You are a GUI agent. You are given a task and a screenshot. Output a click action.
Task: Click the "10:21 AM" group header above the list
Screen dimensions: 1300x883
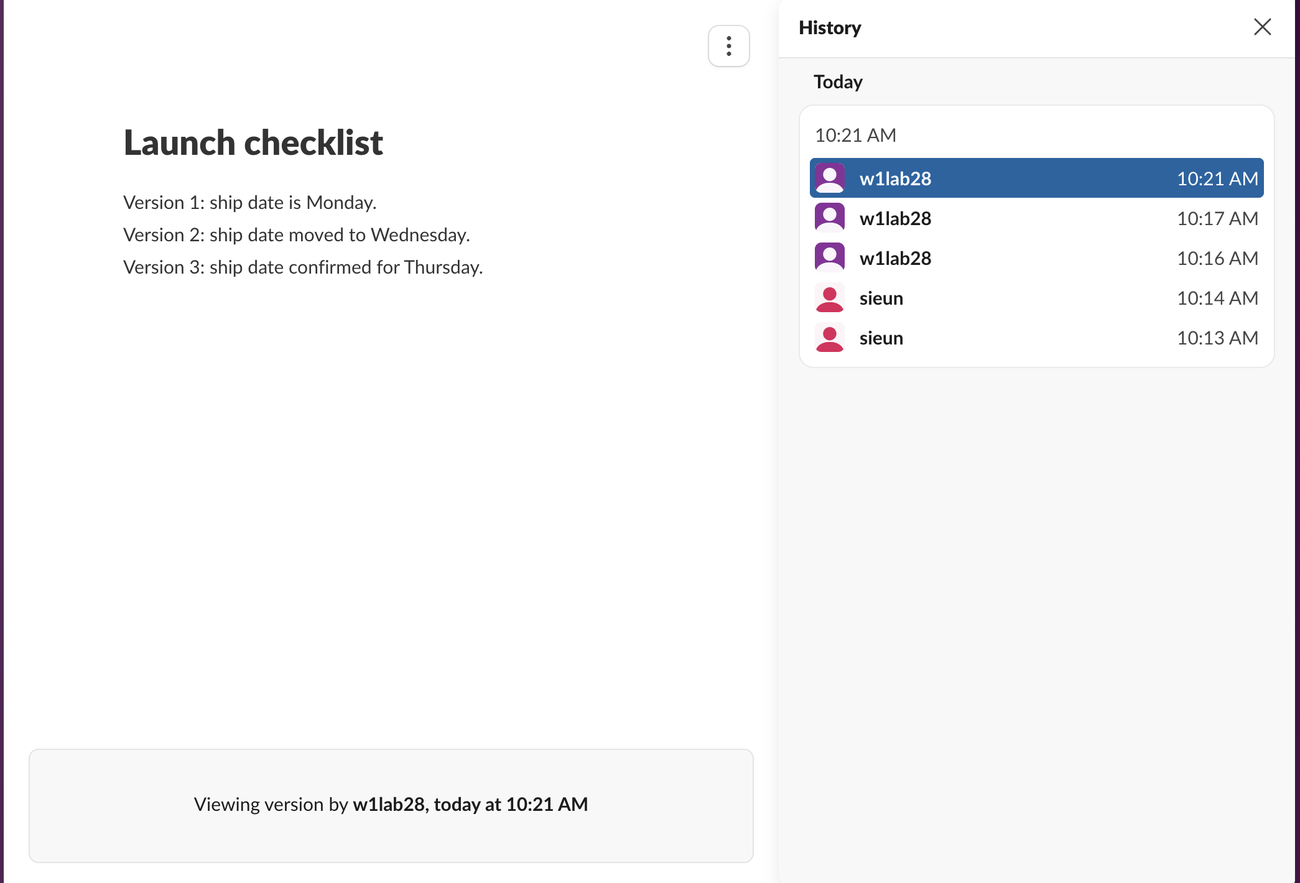click(855, 135)
